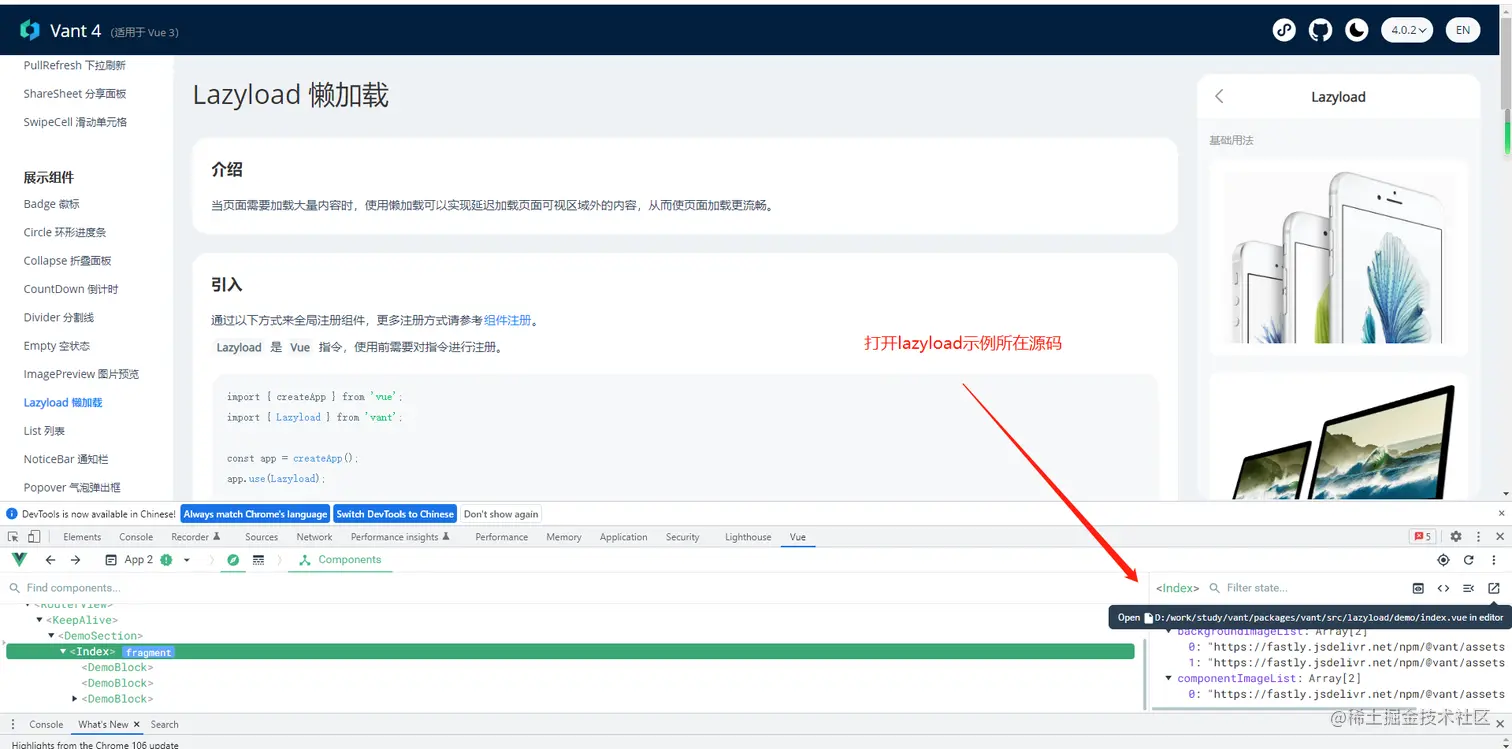The width and height of the screenshot is (1512, 749).
Task: Open DevTools settings gear
Action: point(1456,537)
